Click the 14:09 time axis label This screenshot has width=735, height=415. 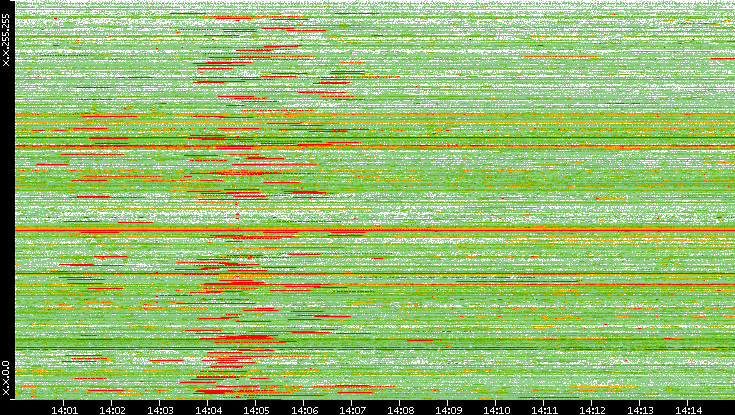(x=449, y=410)
